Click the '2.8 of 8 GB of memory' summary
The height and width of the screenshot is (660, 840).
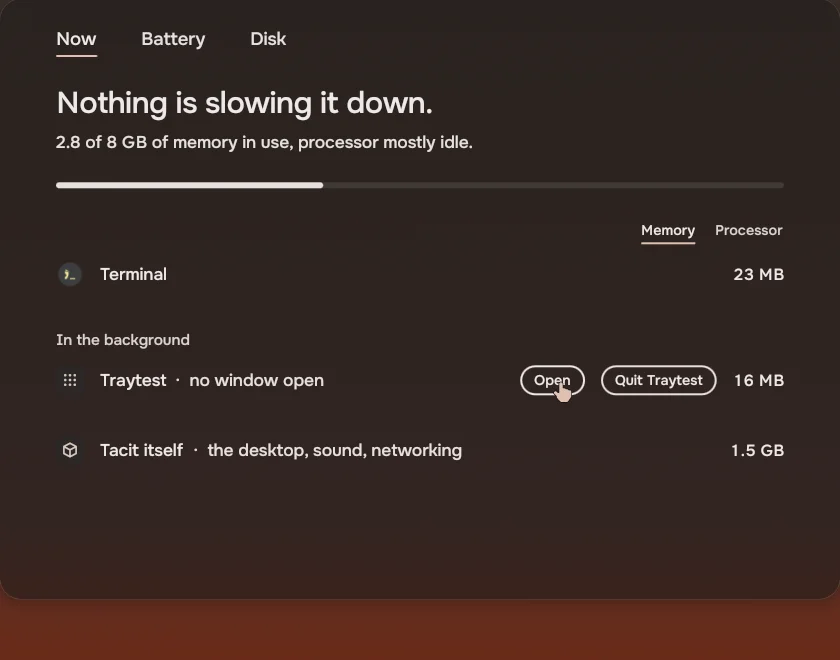pos(264,142)
